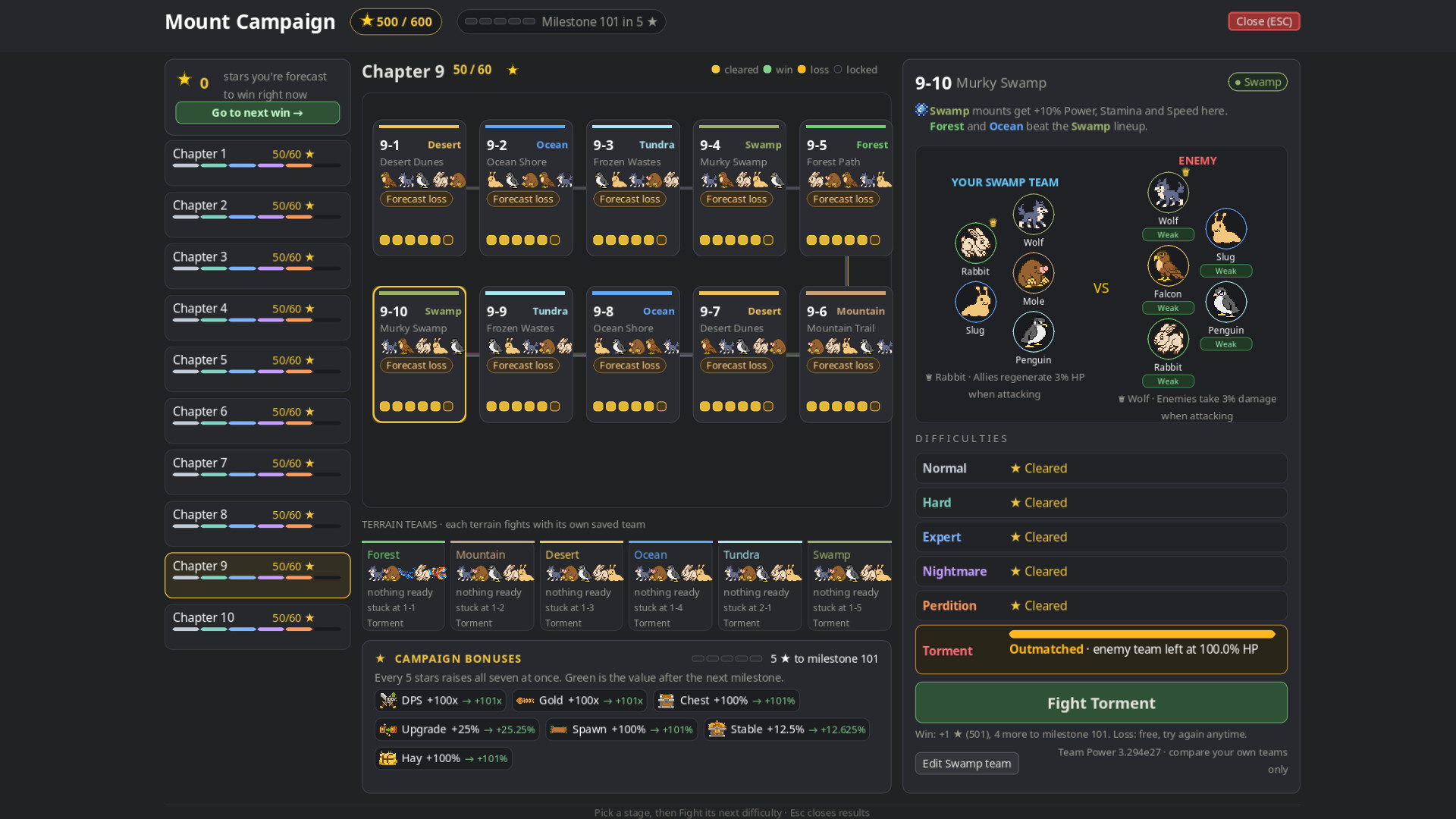Click the Fight Torment button

tap(1101, 703)
